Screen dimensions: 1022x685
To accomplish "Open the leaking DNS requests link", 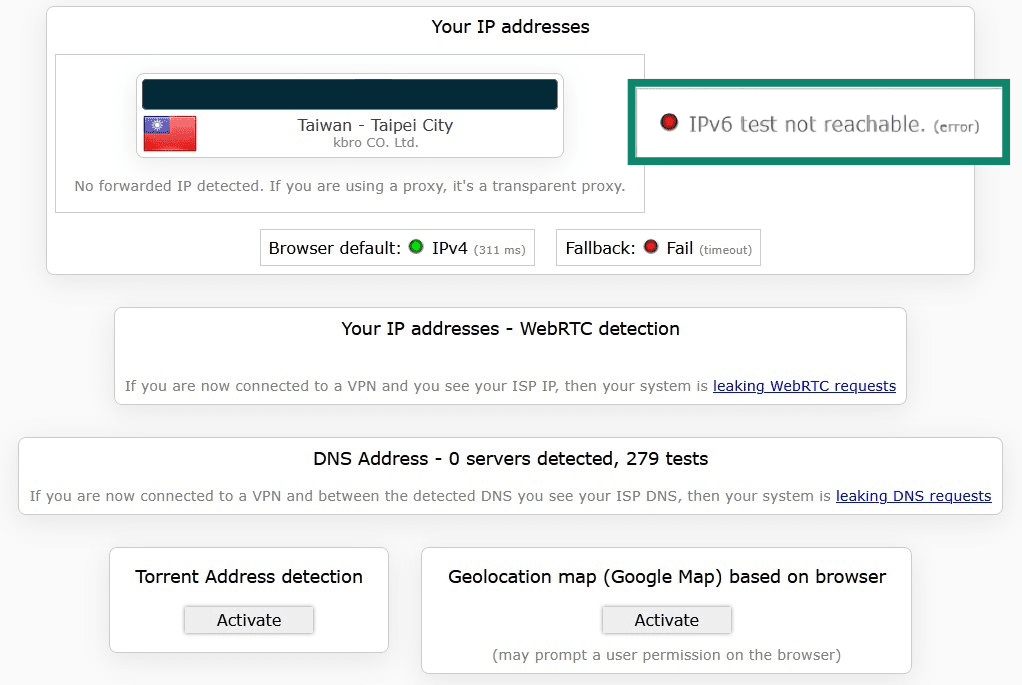I will tap(913, 496).
